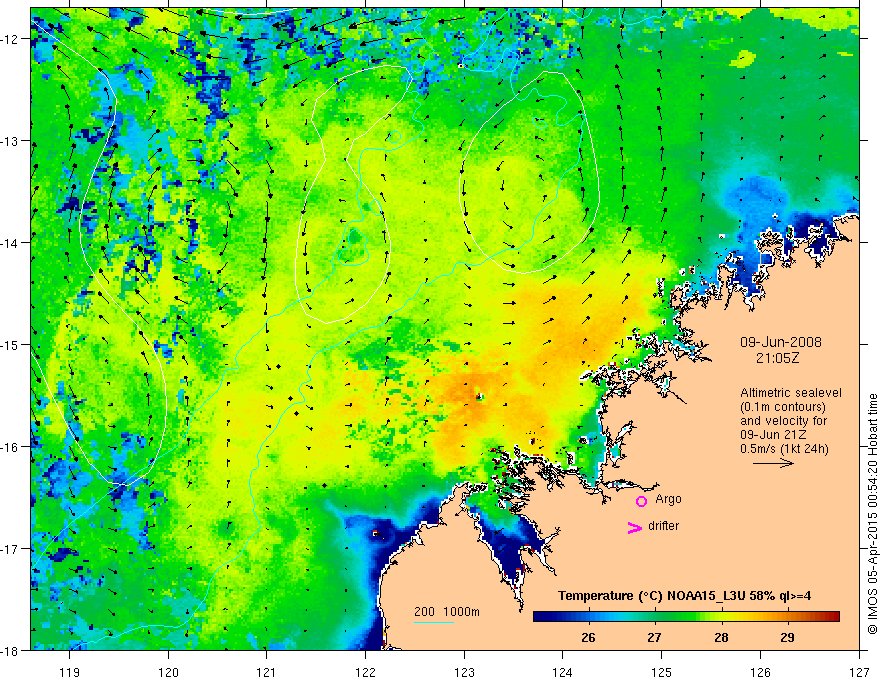Click the 28 label on temperature scale
880x680 pixels.
(721, 637)
